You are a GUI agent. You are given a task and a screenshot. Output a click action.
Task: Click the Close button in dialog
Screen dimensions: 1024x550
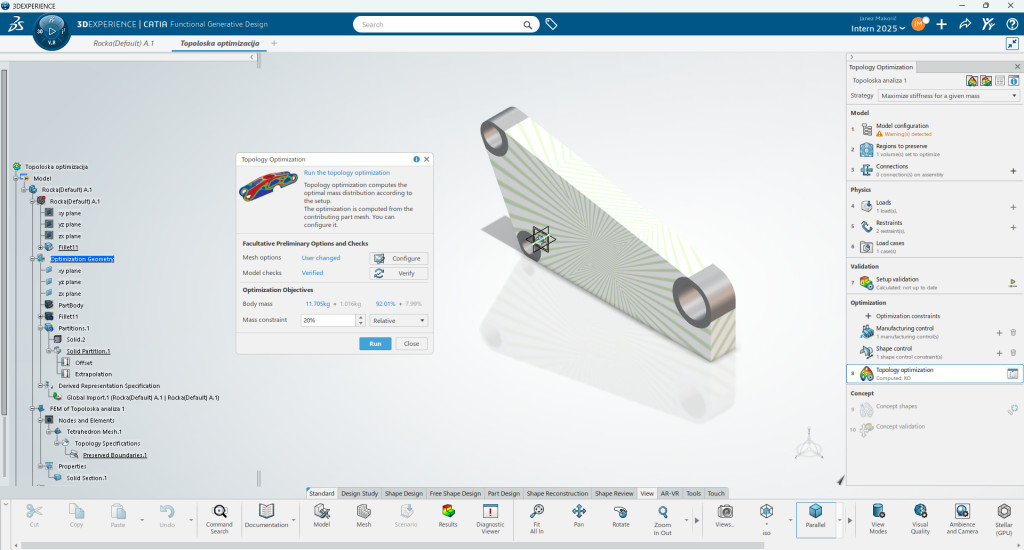coord(411,344)
